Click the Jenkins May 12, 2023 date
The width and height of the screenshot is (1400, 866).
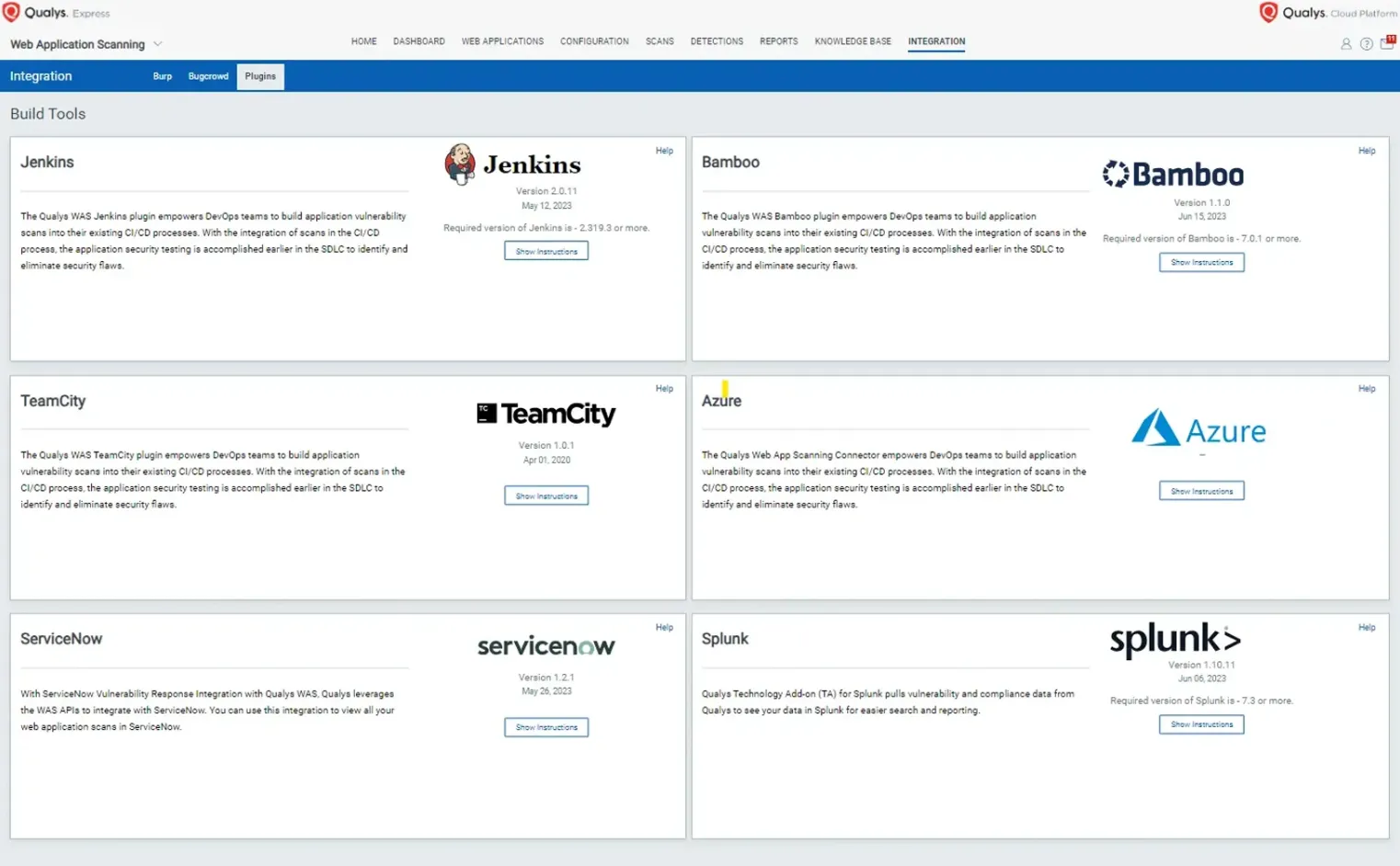point(546,206)
